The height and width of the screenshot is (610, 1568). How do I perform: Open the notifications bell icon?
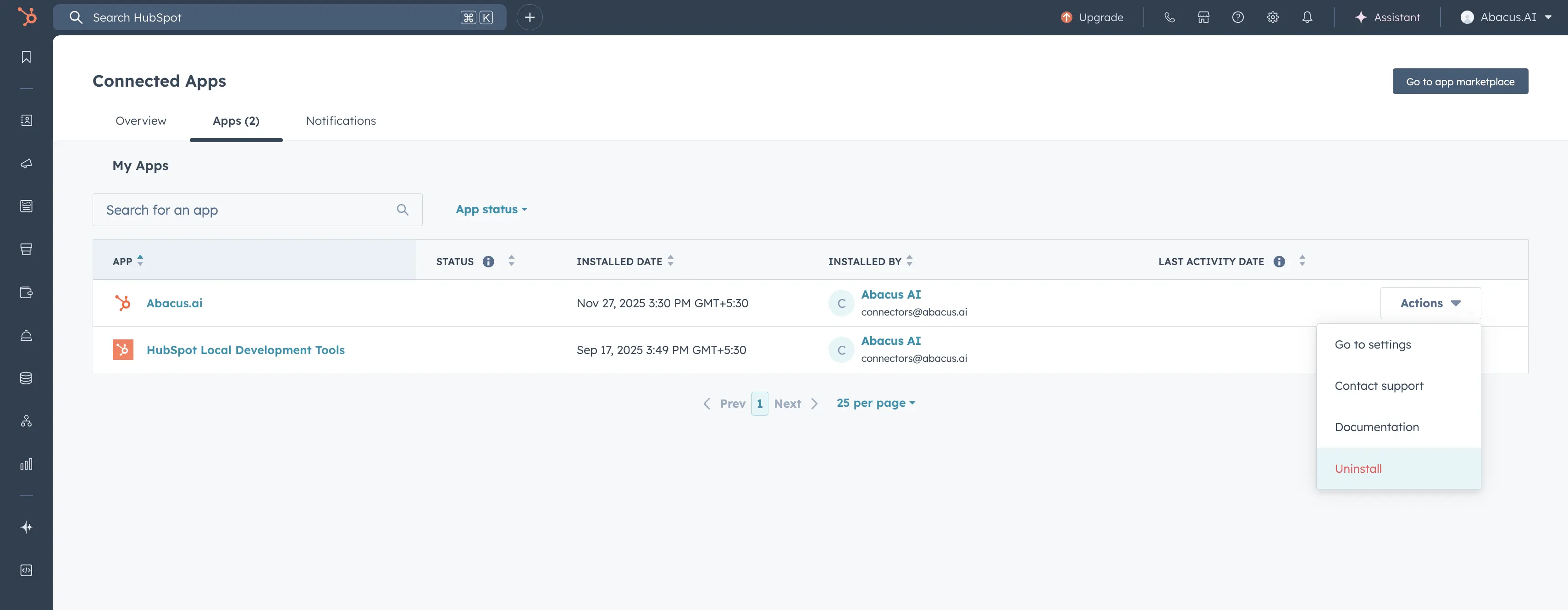point(1307,17)
